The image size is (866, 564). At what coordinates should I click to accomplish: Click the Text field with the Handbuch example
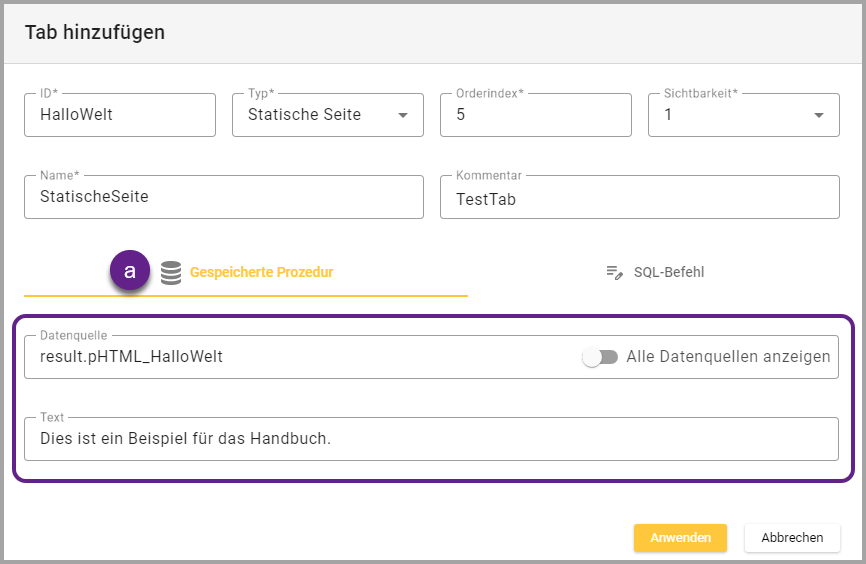[x=430, y=438]
